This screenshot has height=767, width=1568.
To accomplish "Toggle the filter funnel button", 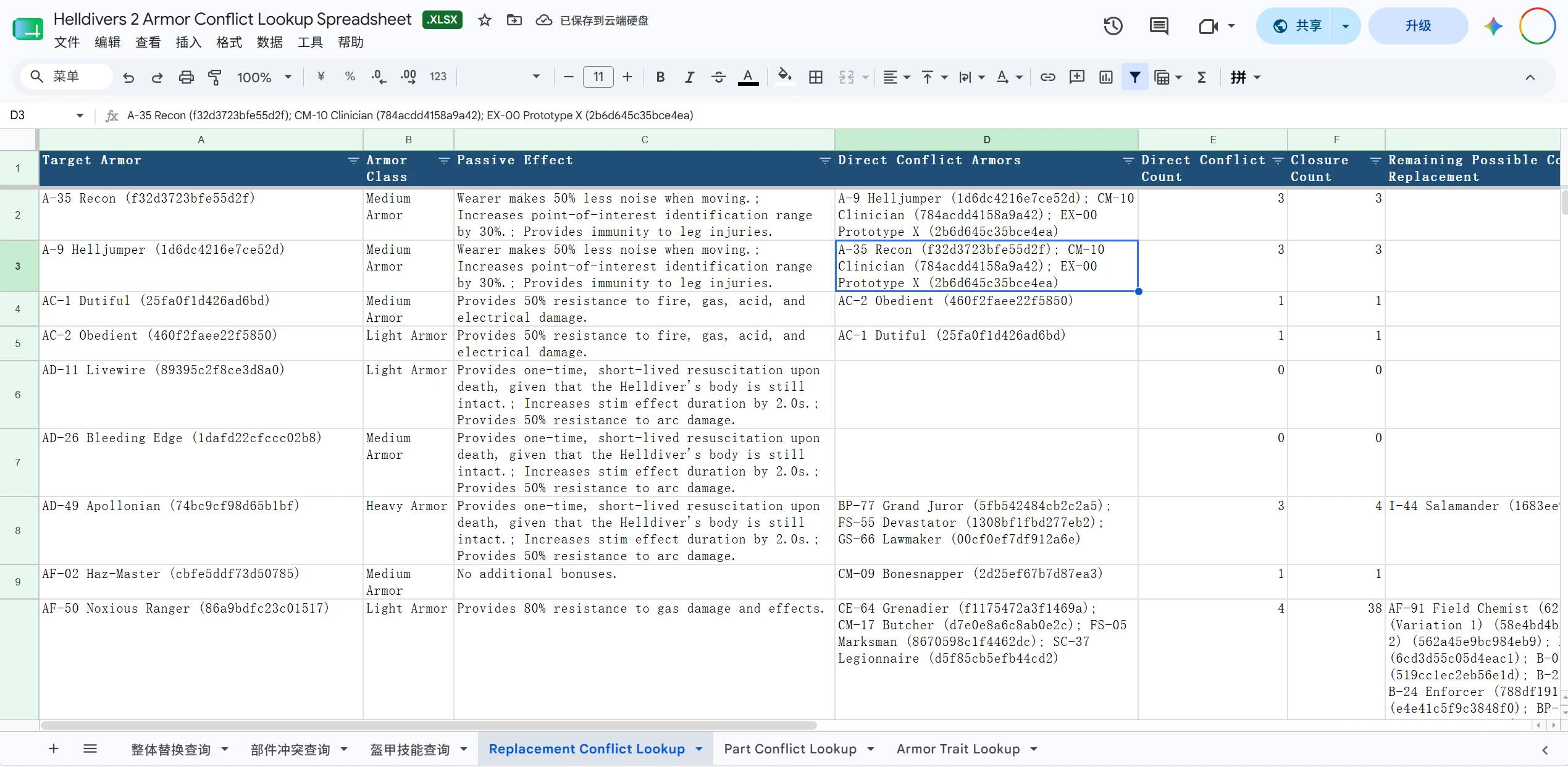I will coord(1134,77).
